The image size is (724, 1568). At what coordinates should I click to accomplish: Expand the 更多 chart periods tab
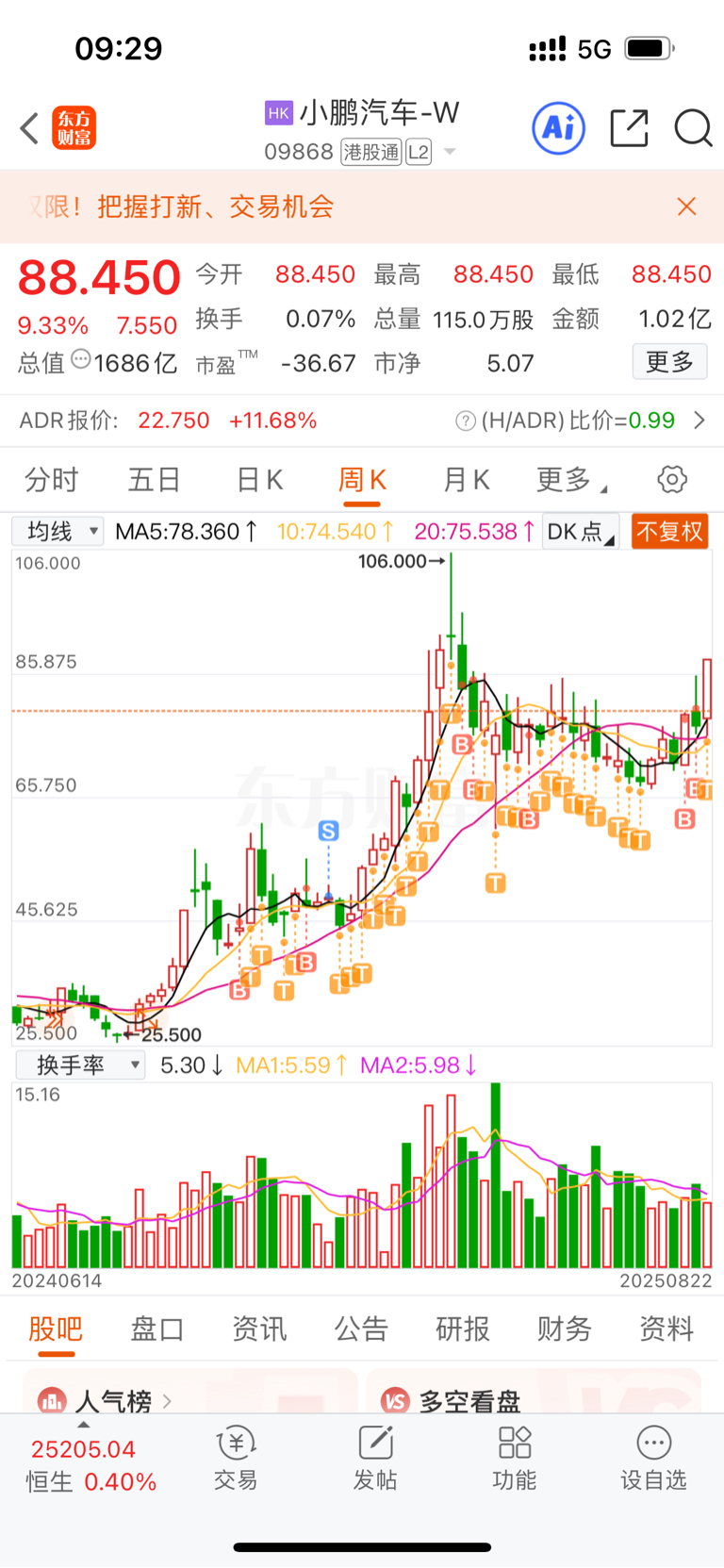click(571, 480)
